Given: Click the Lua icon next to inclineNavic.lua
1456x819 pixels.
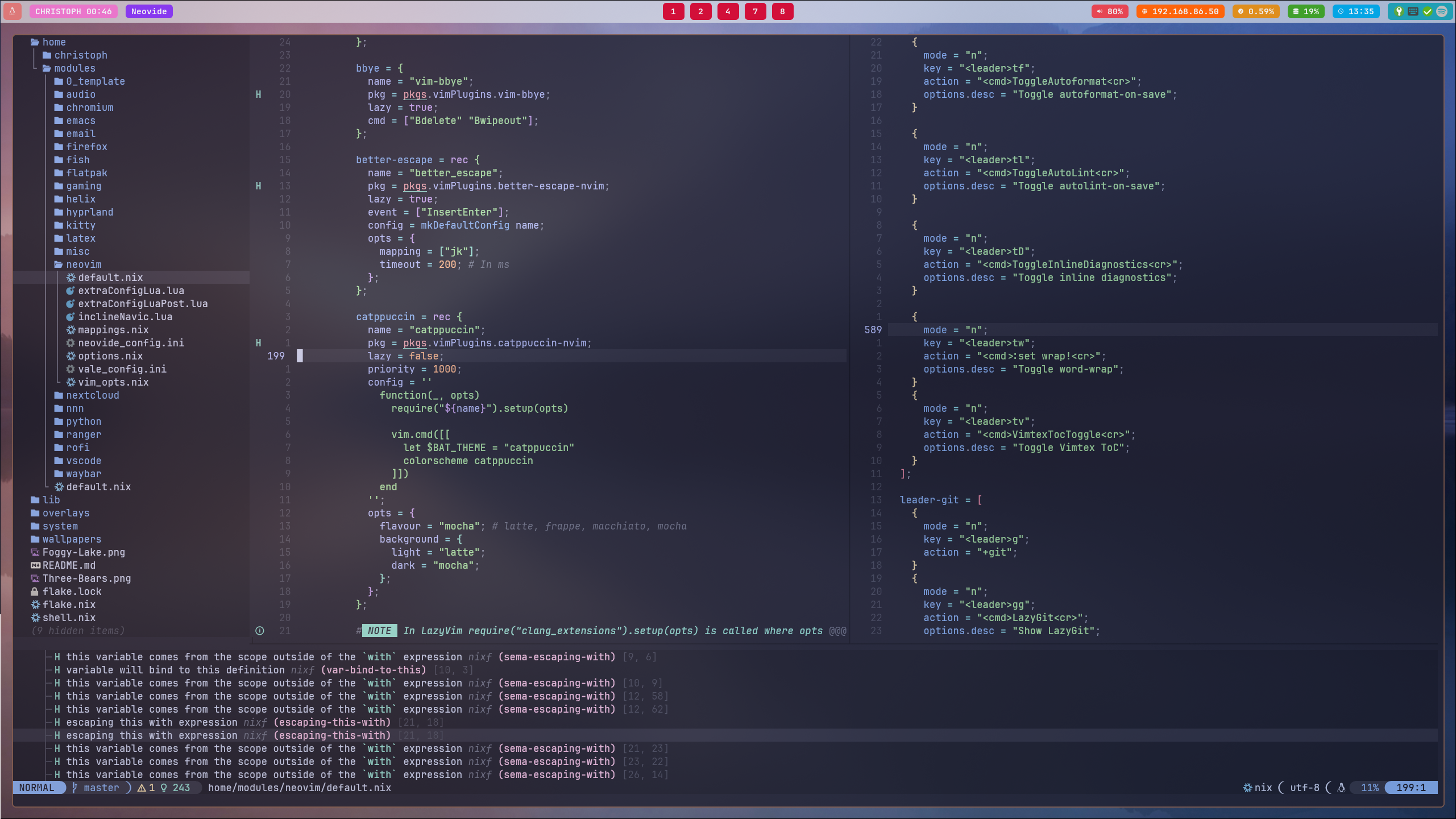Looking at the screenshot, I should [x=70, y=317].
